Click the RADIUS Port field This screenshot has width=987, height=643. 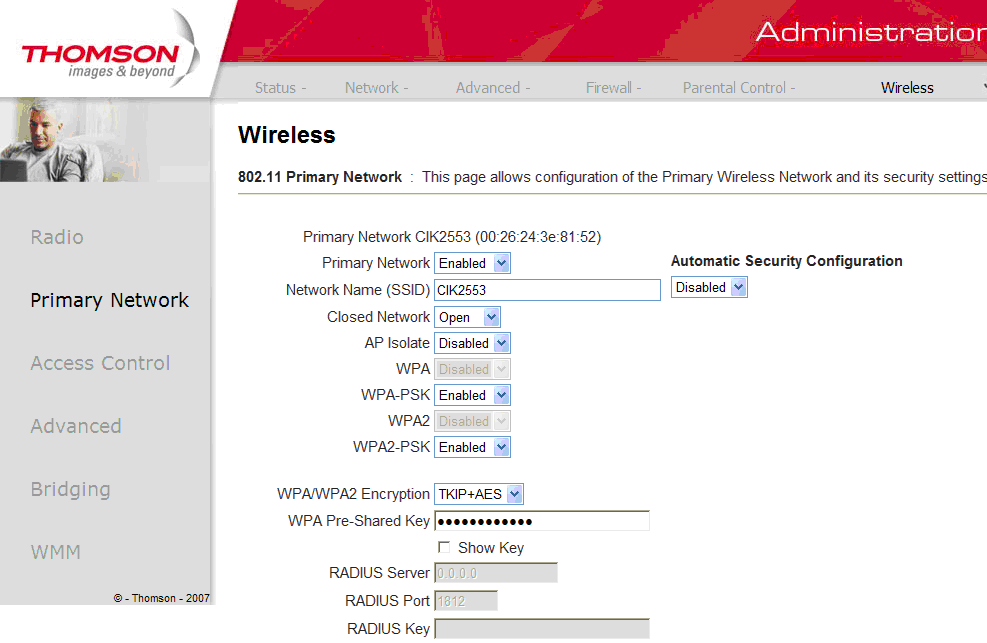[466, 601]
